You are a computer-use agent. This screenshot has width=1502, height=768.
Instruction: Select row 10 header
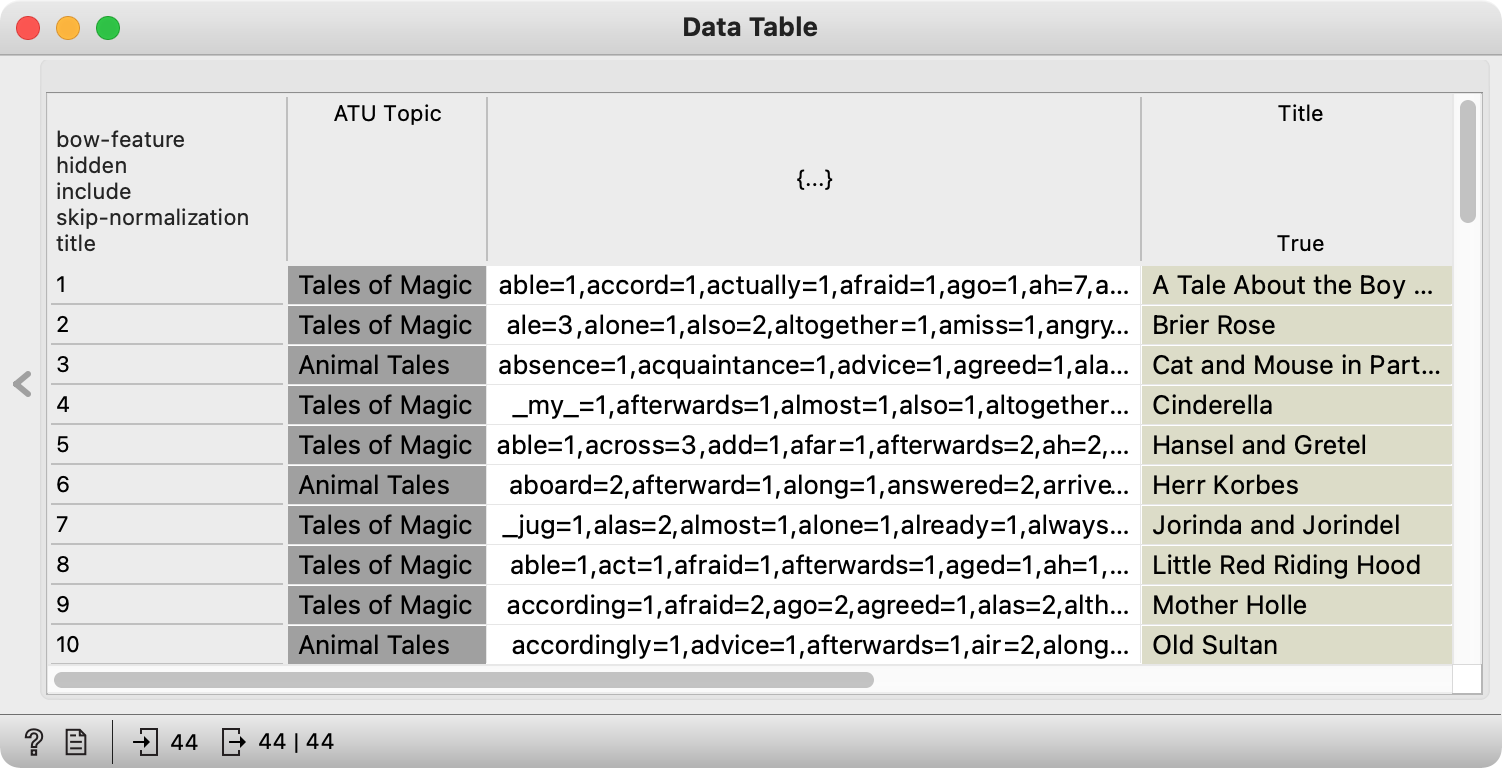coord(167,645)
